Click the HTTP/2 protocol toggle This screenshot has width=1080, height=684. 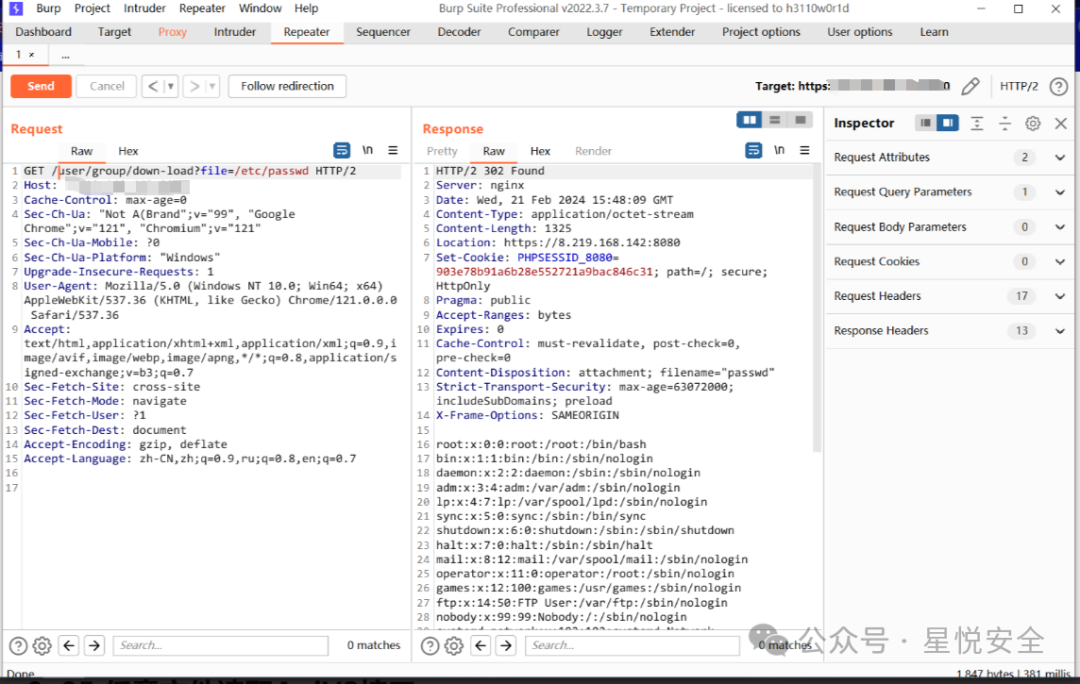tap(1019, 86)
